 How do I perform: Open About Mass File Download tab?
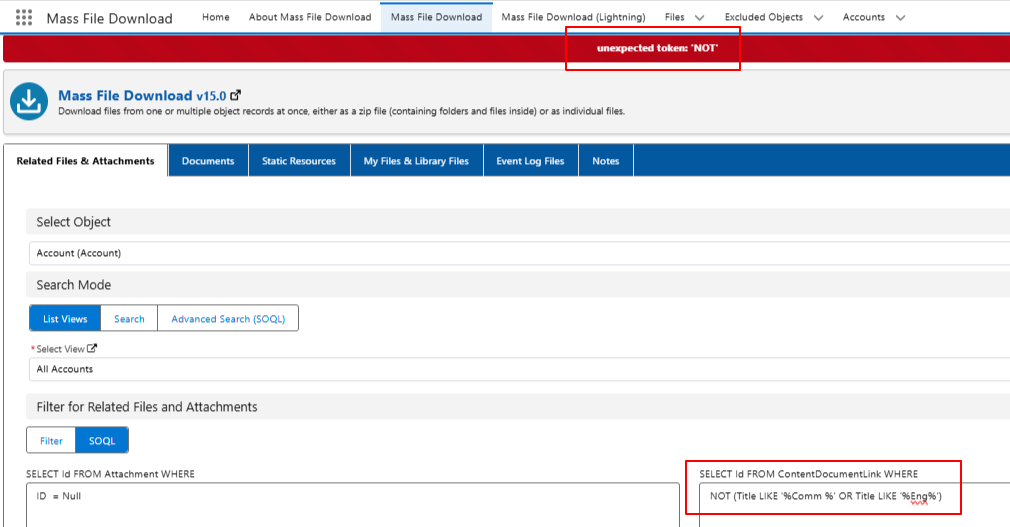pyautogui.click(x=310, y=17)
